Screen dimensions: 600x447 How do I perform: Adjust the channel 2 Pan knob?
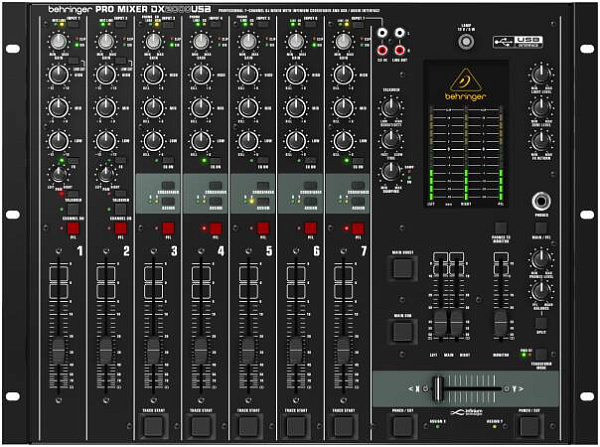point(106,175)
